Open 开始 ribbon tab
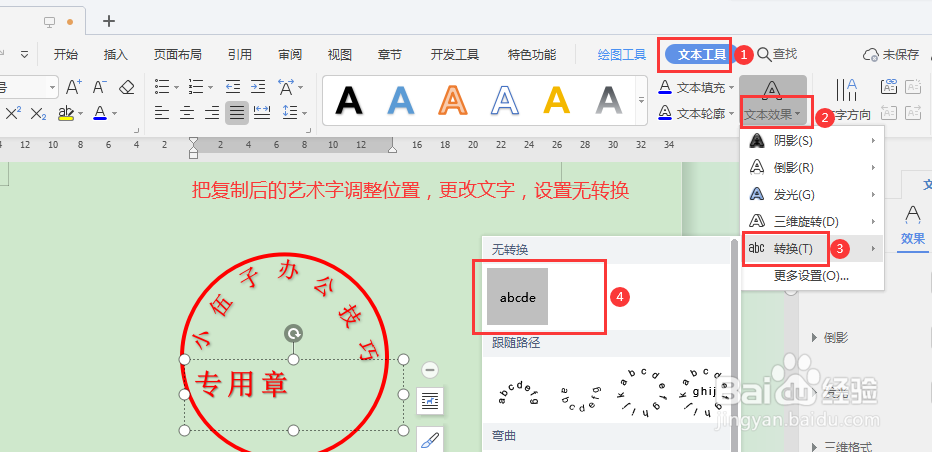932x452 pixels. [65, 55]
